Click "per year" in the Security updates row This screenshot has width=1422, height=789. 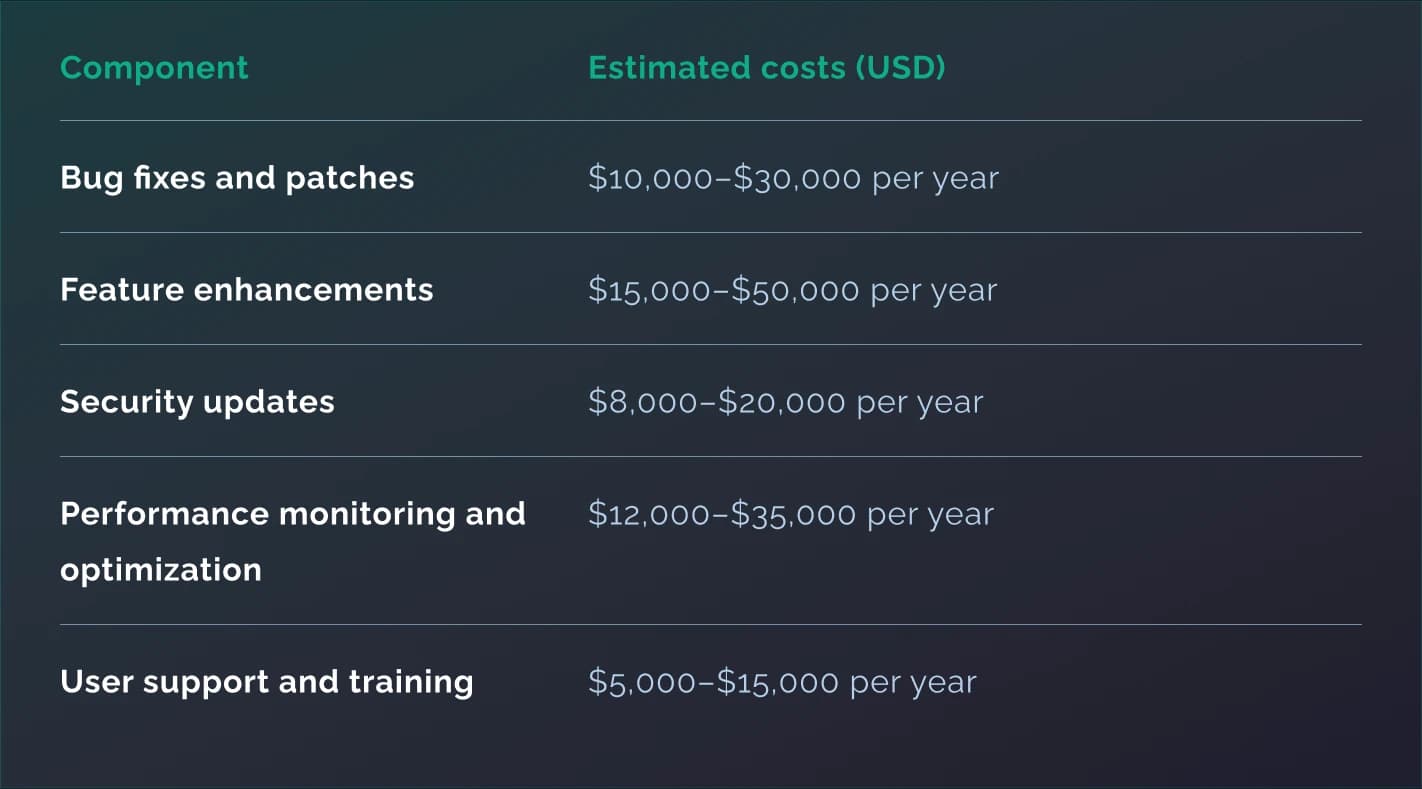920,402
